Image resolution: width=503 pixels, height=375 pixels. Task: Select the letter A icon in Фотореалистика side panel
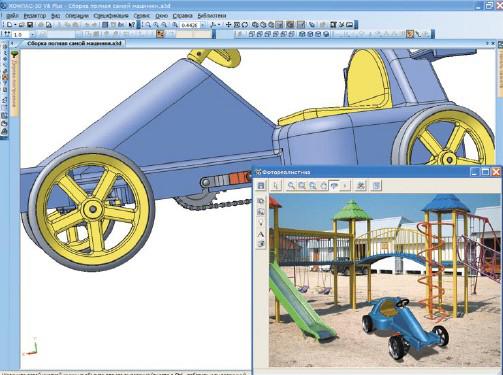261,234
